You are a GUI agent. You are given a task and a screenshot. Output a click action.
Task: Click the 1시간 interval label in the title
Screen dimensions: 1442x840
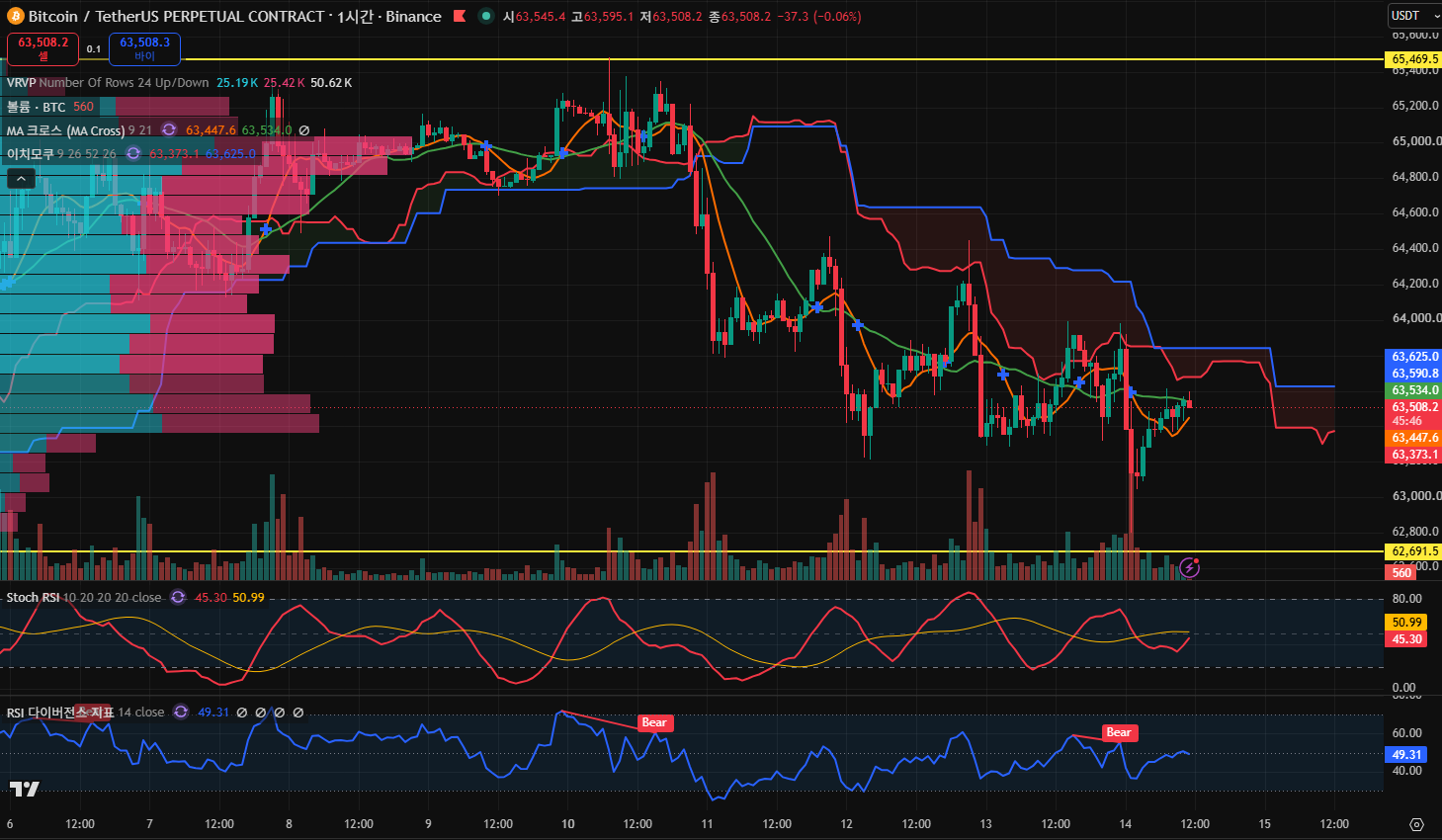point(358,17)
